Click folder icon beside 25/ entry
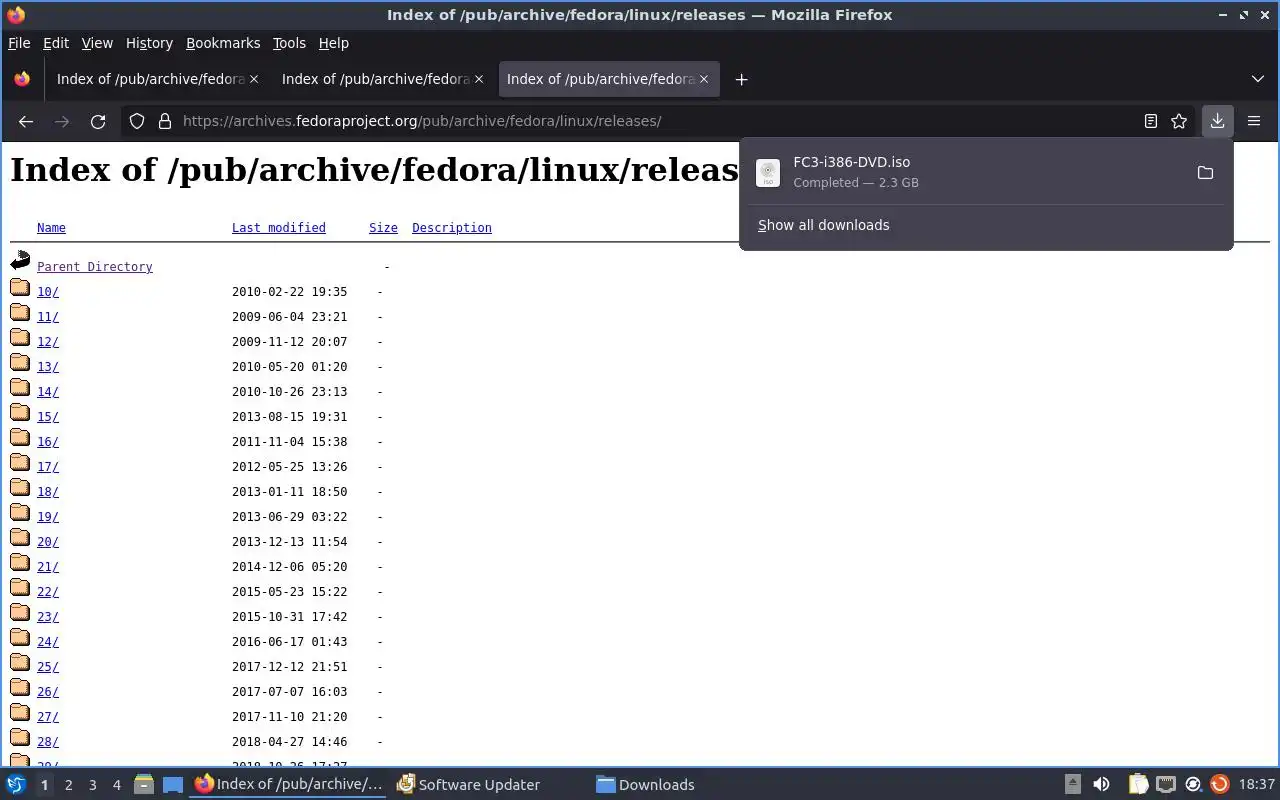 click(20, 663)
